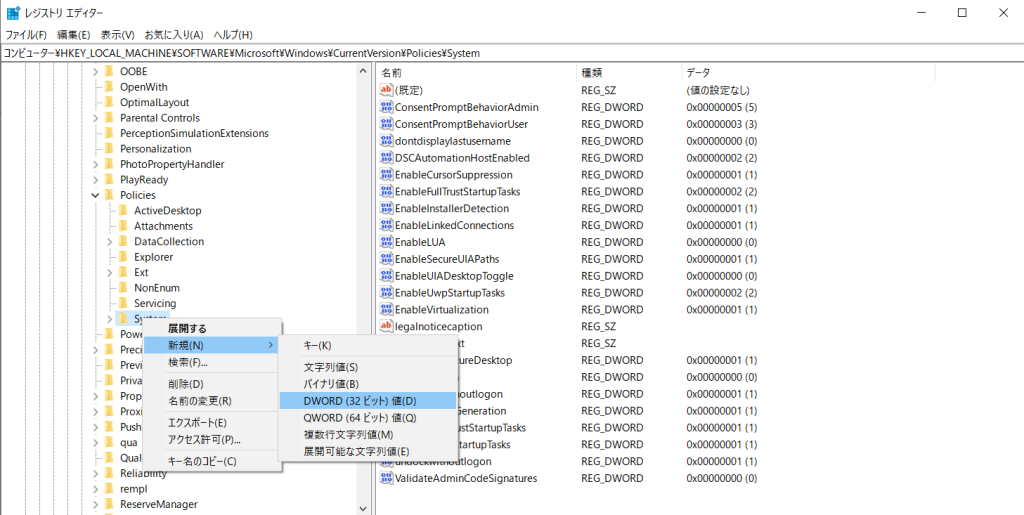The width and height of the screenshot is (1024, 515).
Task: Open the ファイル(F) menu
Action: 26,35
